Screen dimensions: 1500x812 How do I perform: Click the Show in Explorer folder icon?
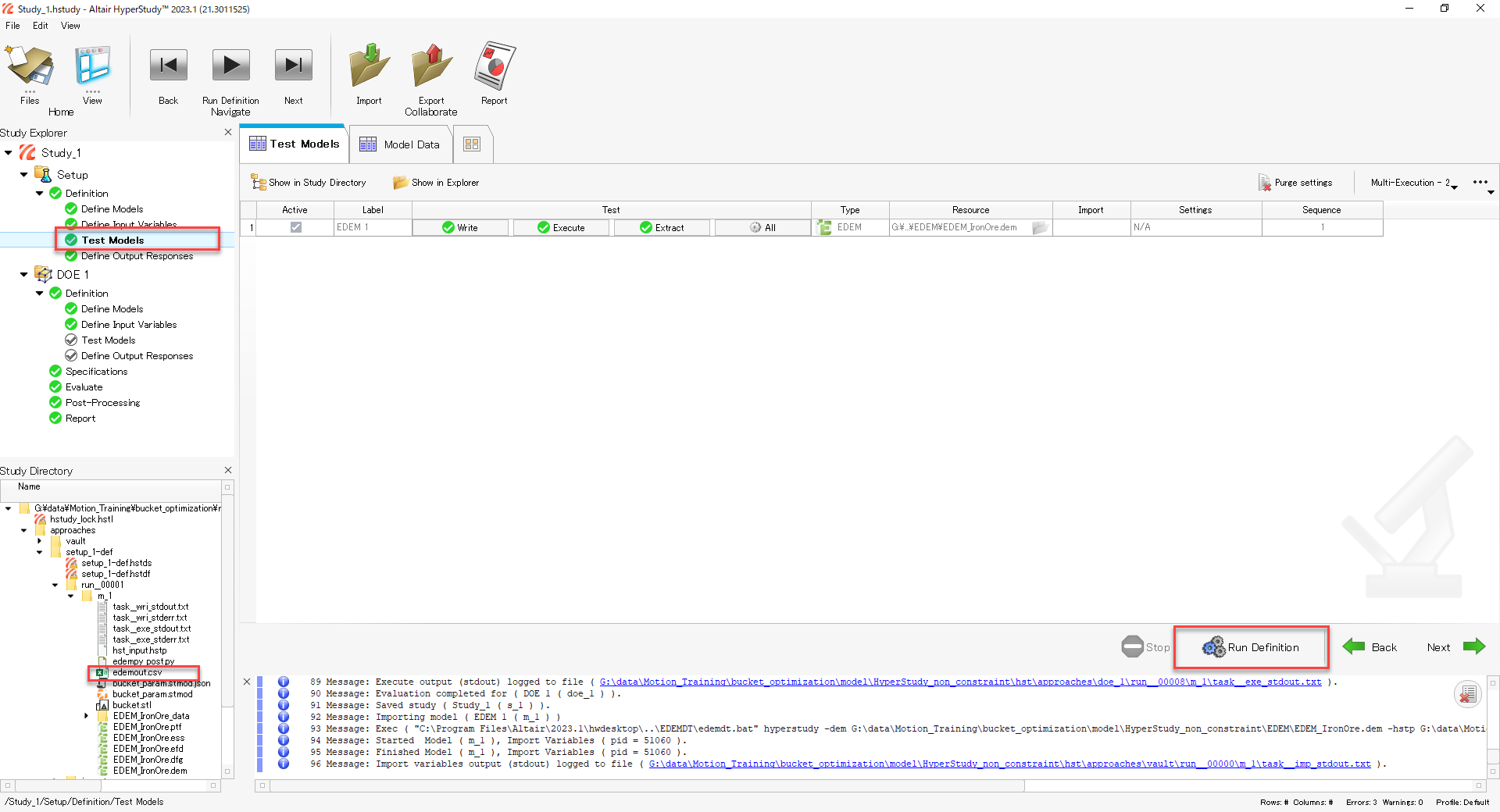tap(401, 183)
